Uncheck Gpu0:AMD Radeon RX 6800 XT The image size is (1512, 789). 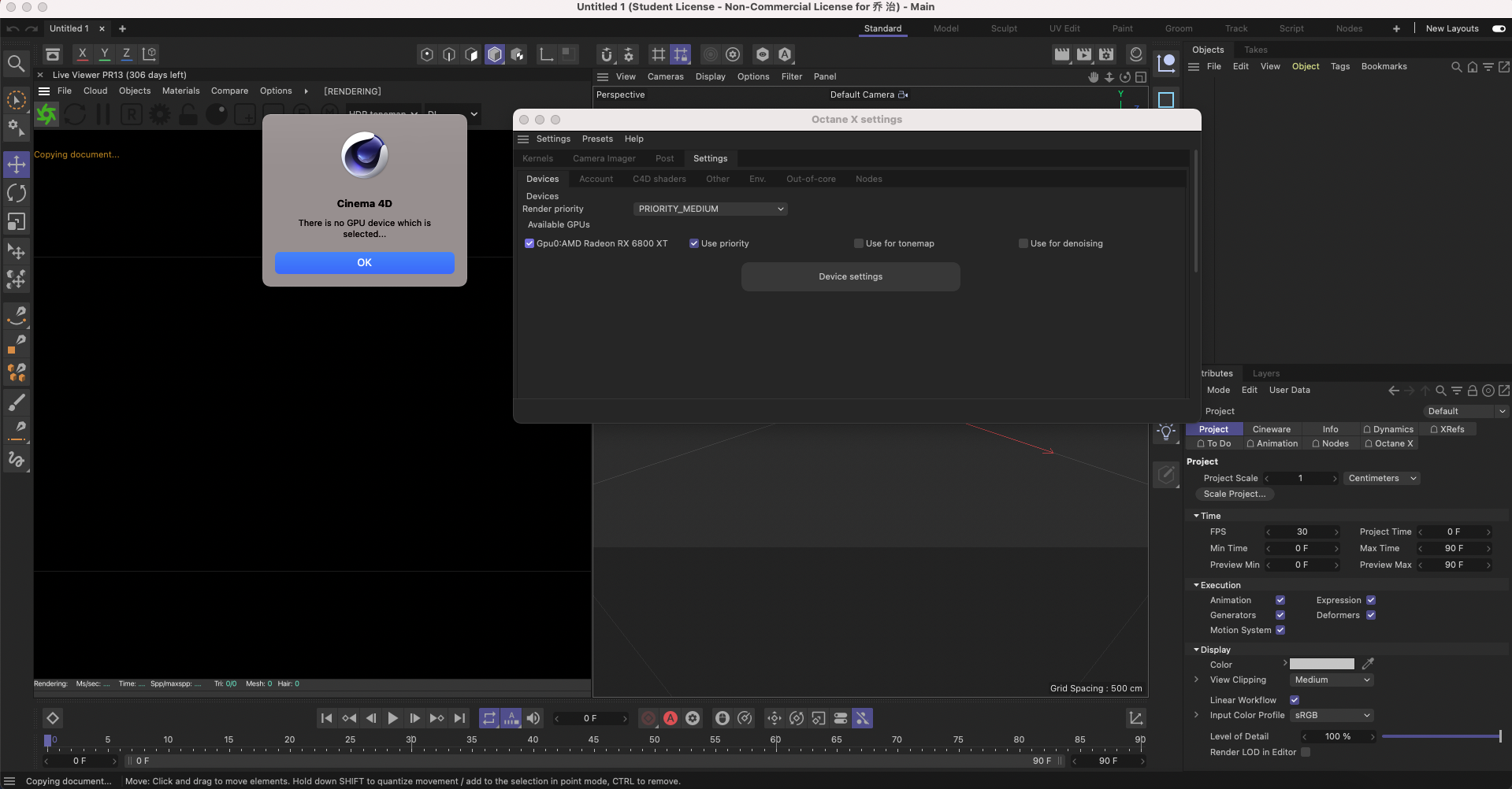(529, 243)
